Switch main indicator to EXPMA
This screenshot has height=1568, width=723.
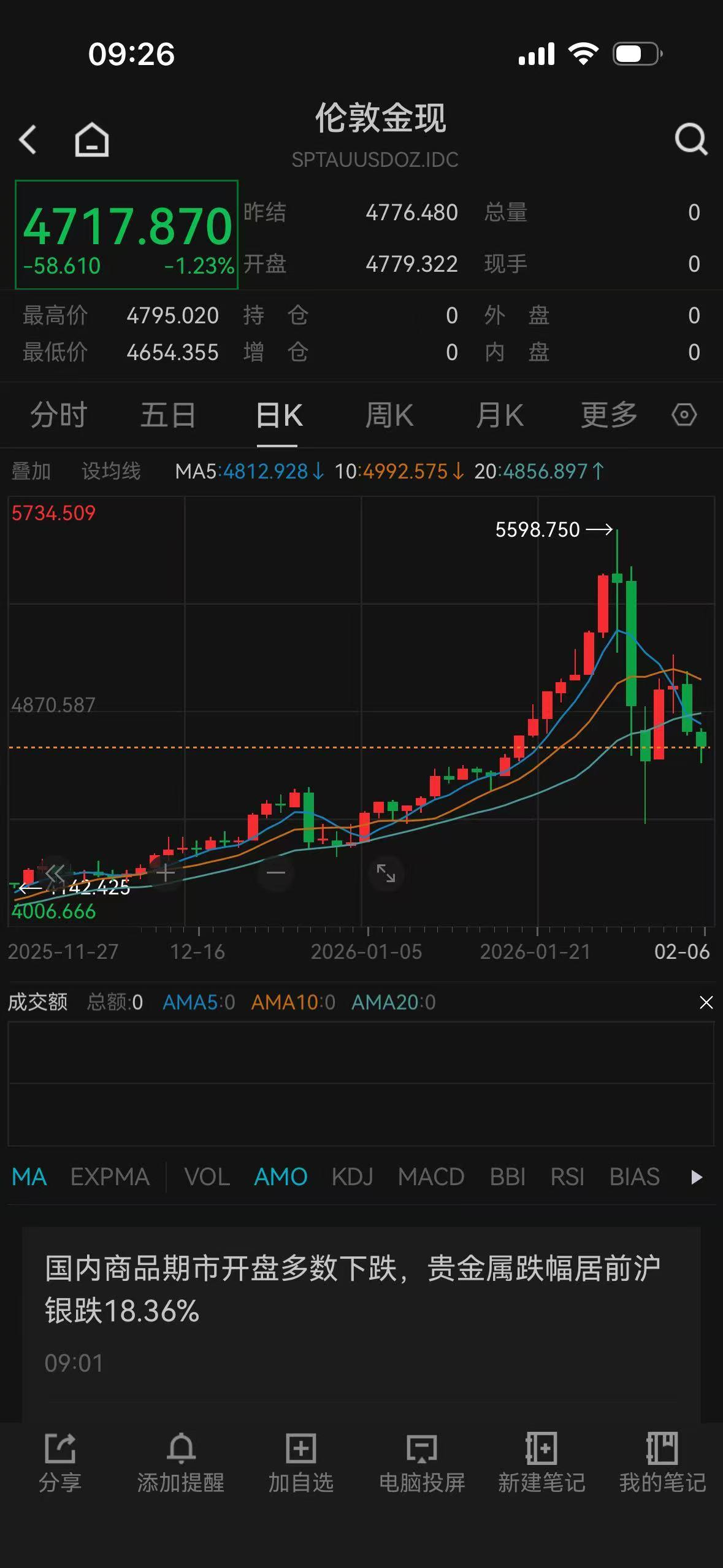point(110,1177)
